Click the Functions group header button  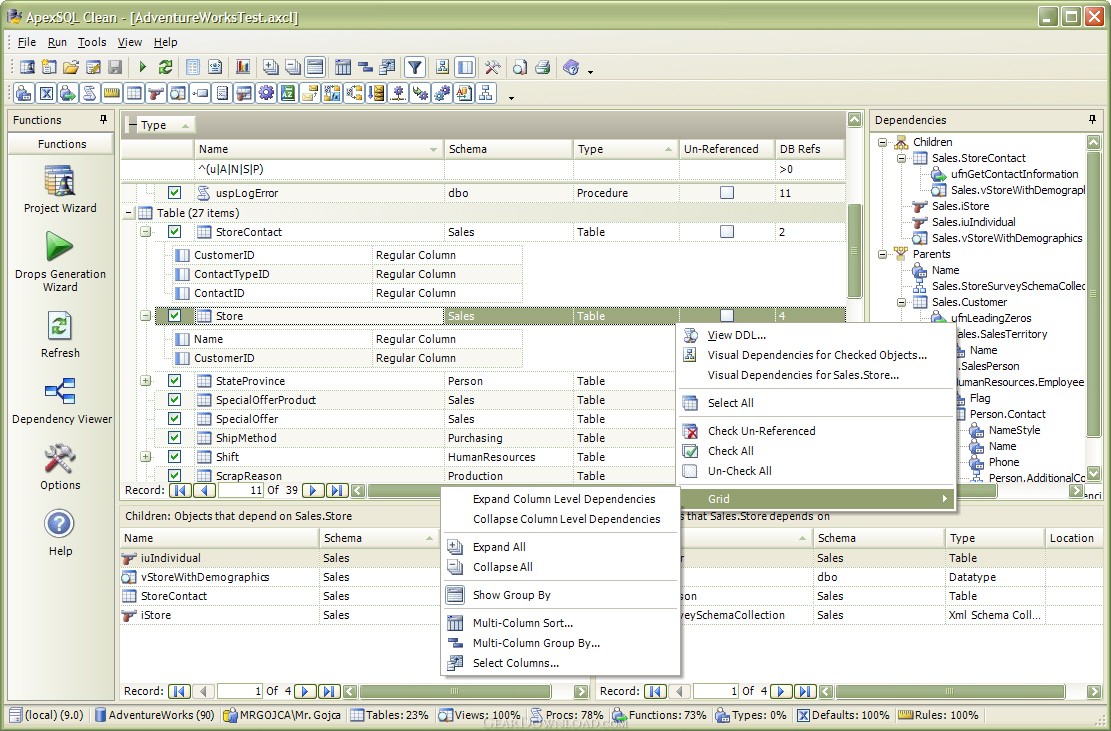(x=61, y=144)
